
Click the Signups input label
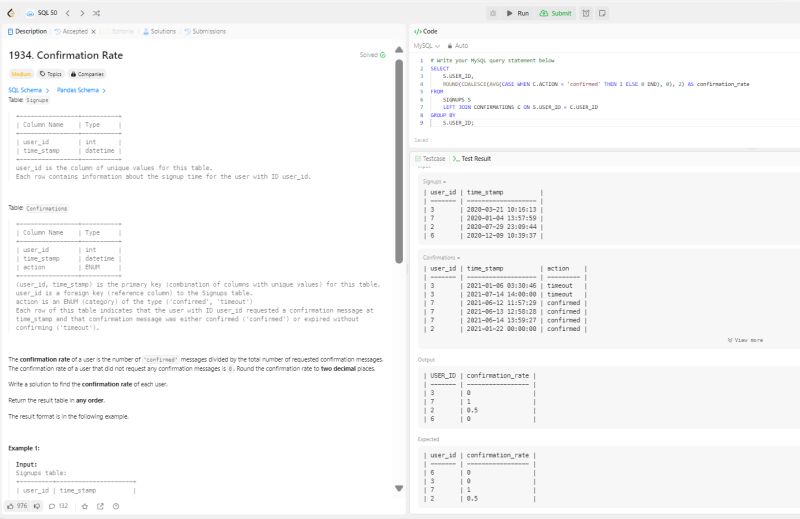[434, 182]
